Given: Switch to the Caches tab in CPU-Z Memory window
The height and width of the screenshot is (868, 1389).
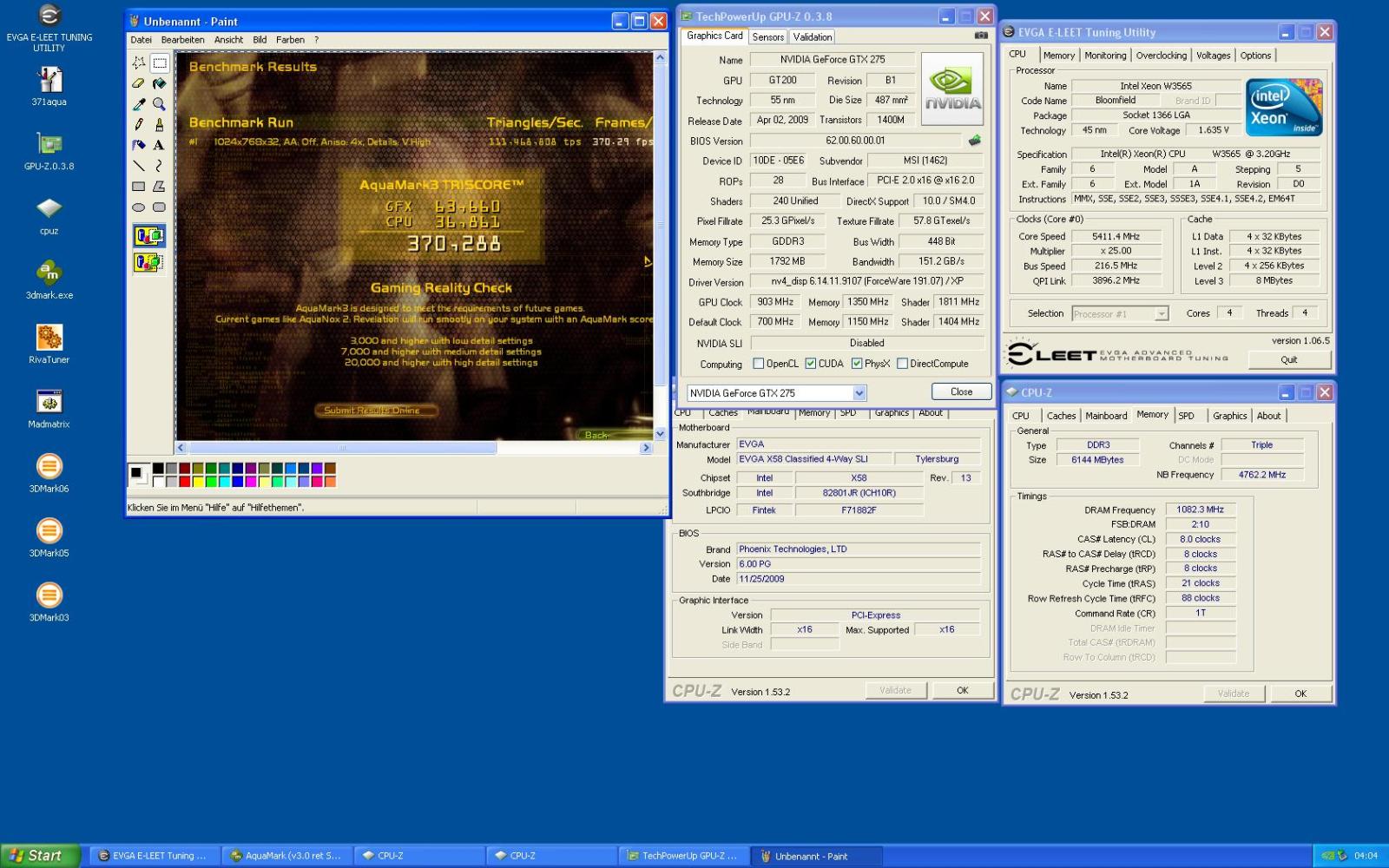Looking at the screenshot, I should point(1061,416).
